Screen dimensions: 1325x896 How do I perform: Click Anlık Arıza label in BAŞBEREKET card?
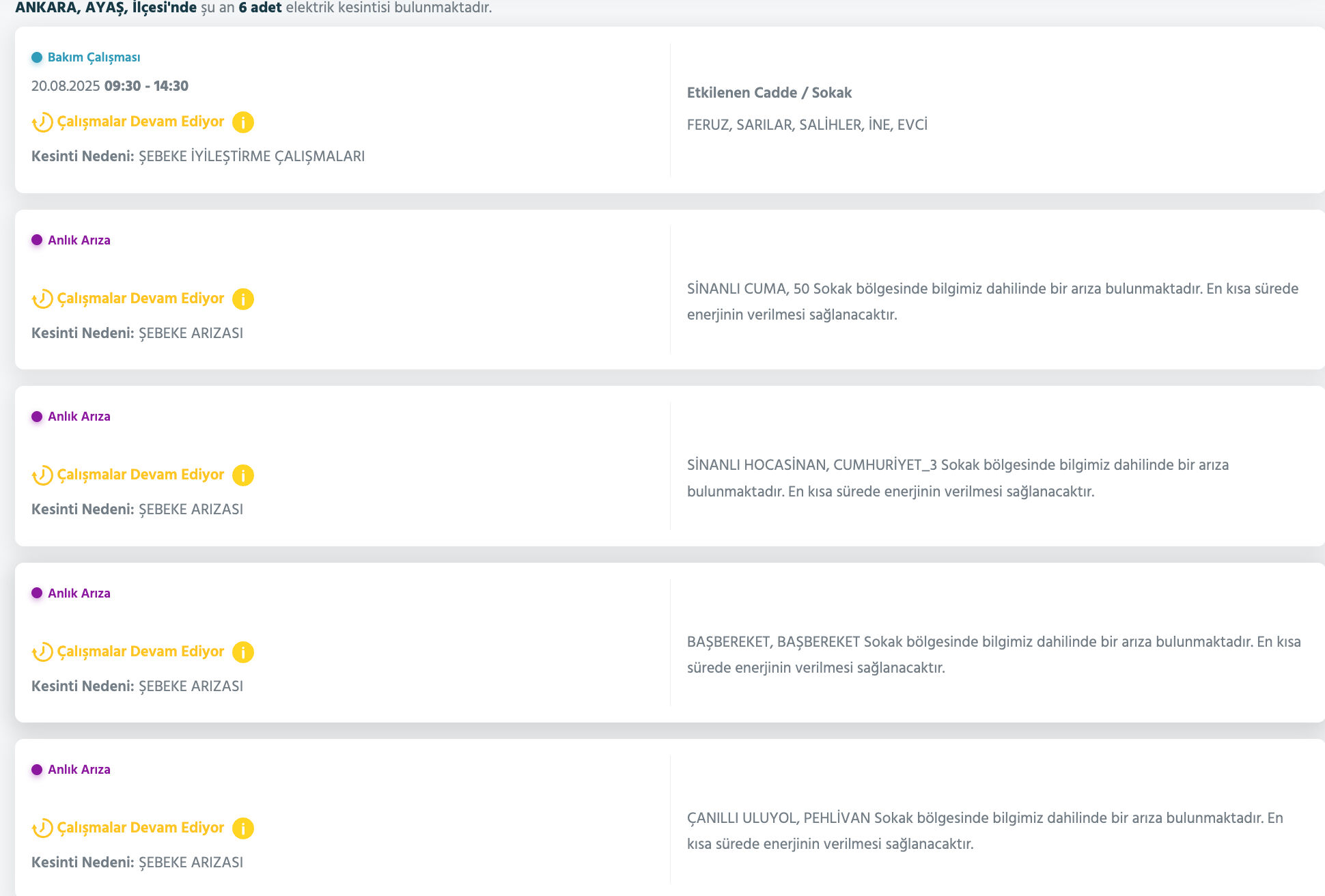pyautogui.click(x=79, y=593)
